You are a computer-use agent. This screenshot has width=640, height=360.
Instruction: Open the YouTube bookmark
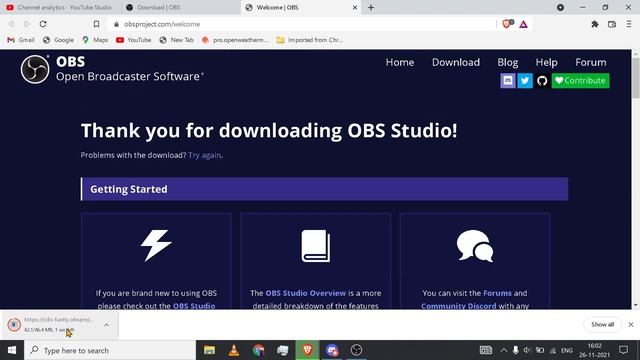pos(134,40)
